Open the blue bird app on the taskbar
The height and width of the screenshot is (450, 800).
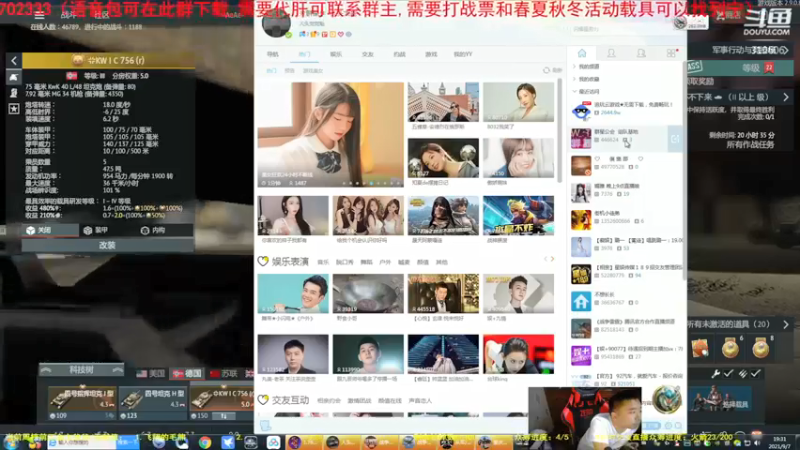pyautogui.click(x=228, y=442)
